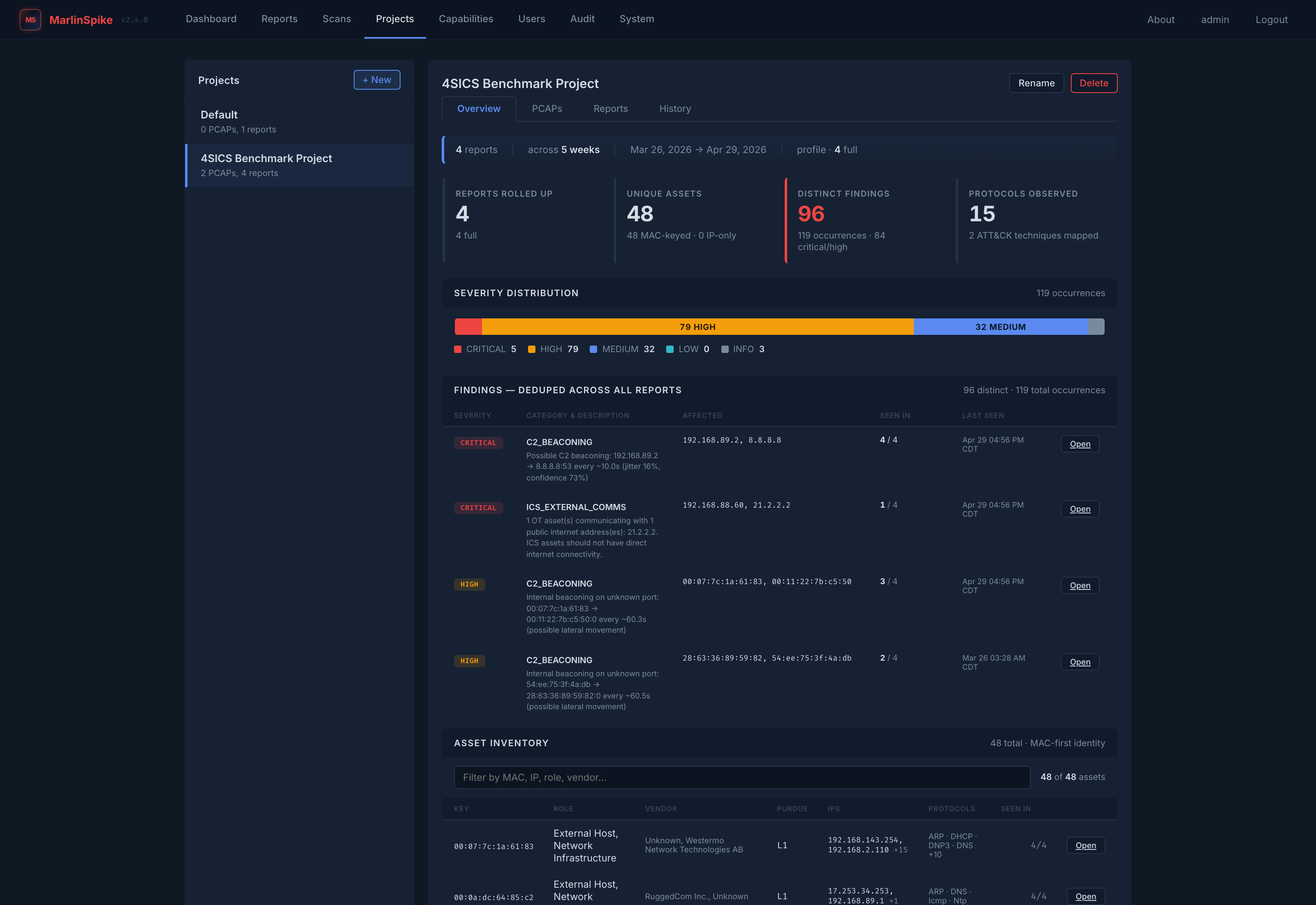Screen dimensions: 1316x905
Task: Open the ICS_EXTERNAL_COMMS finding
Action: point(1080,509)
